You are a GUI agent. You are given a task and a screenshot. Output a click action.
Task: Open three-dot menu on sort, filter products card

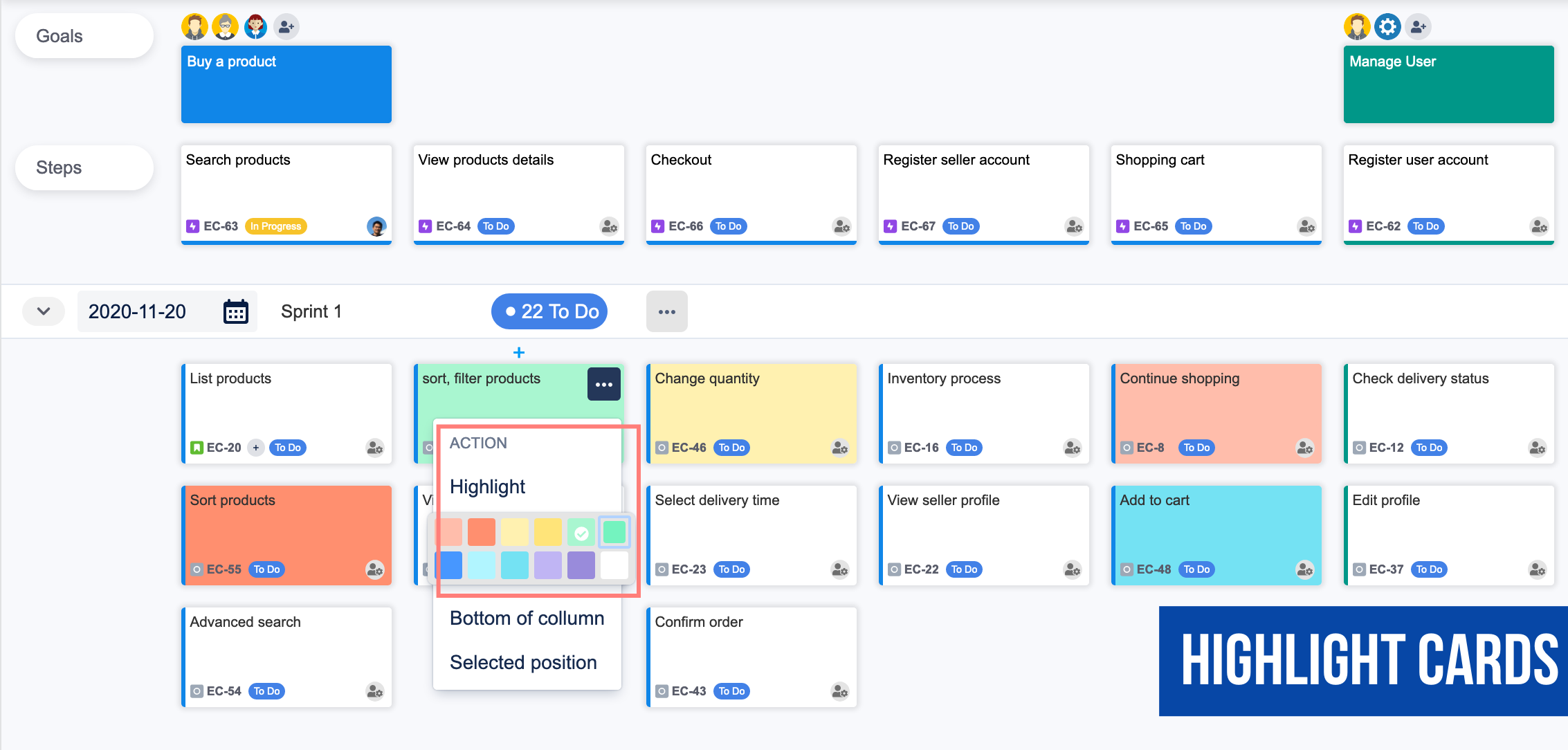(603, 385)
